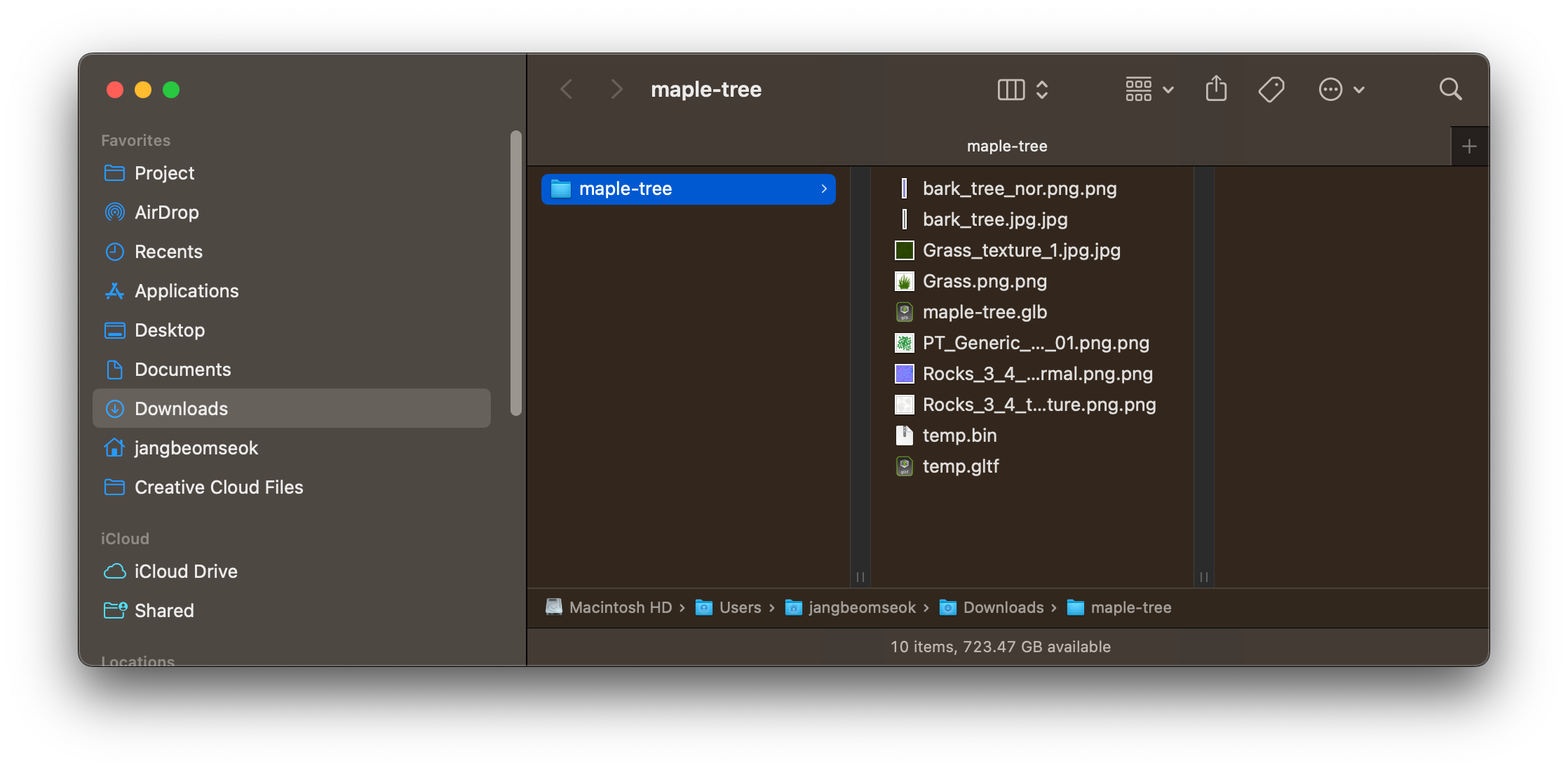Go back with the left arrow
This screenshot has height=770, width=1568.
tap(567, 90)
